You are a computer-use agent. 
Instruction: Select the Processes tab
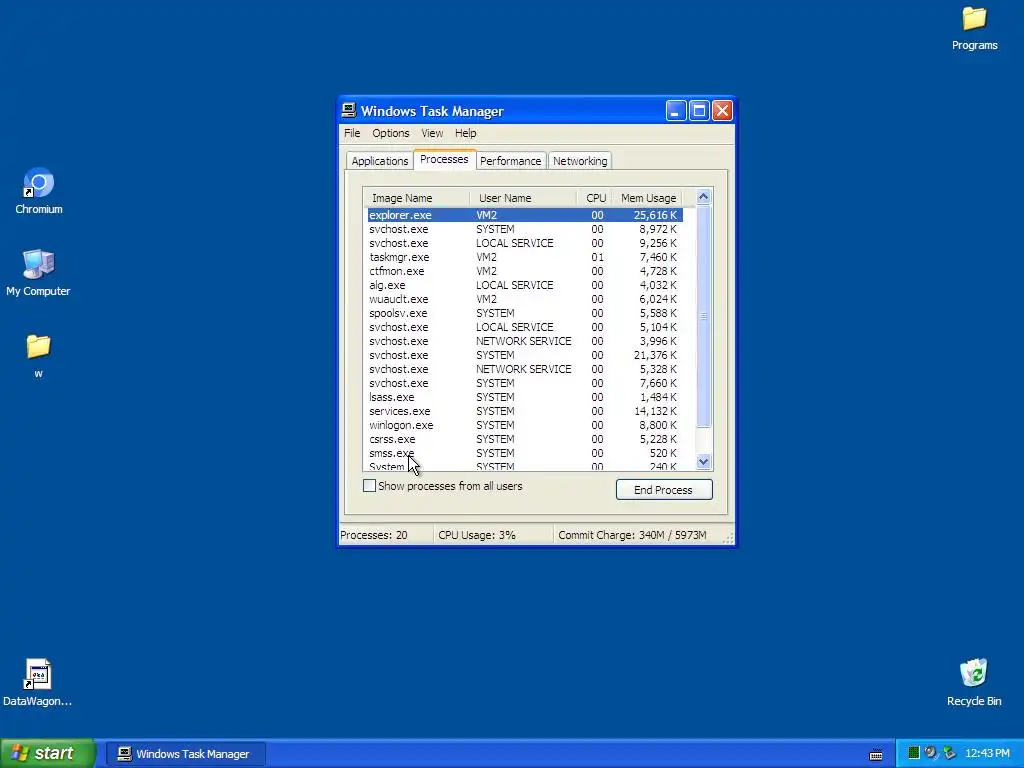tap(444, 159)
